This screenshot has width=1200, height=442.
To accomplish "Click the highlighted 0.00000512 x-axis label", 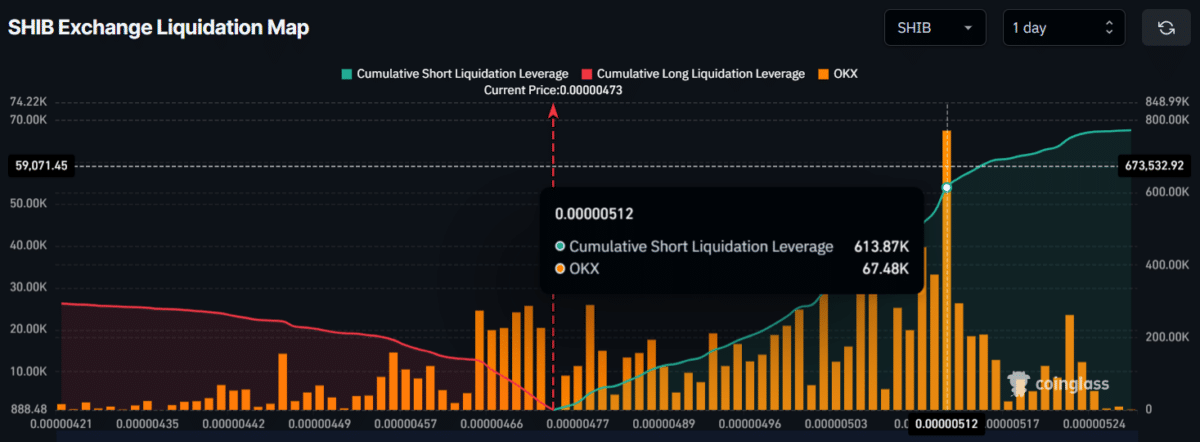I will tap(946, 424).
